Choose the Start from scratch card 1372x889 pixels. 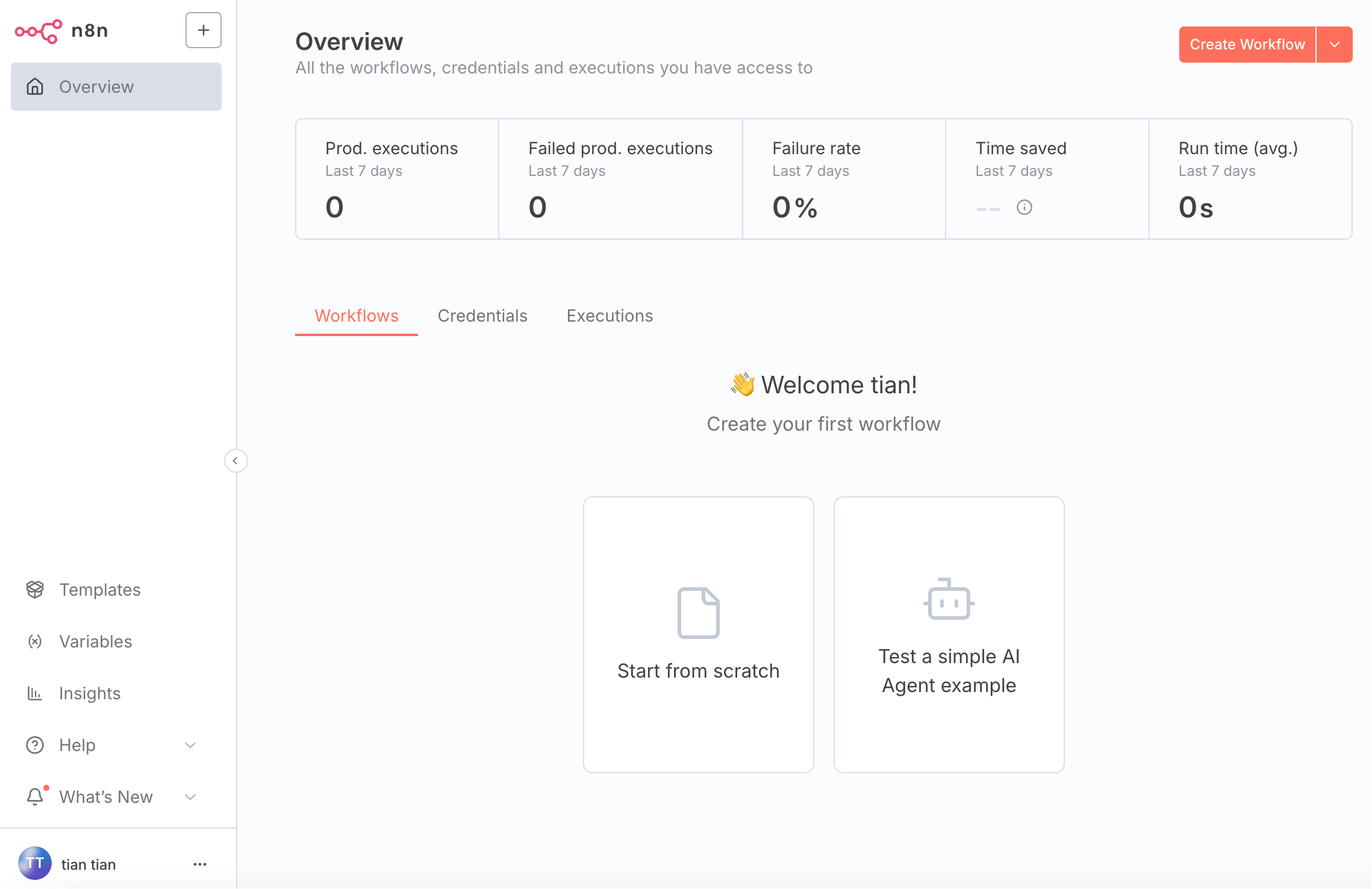click(x=699, y=635)
